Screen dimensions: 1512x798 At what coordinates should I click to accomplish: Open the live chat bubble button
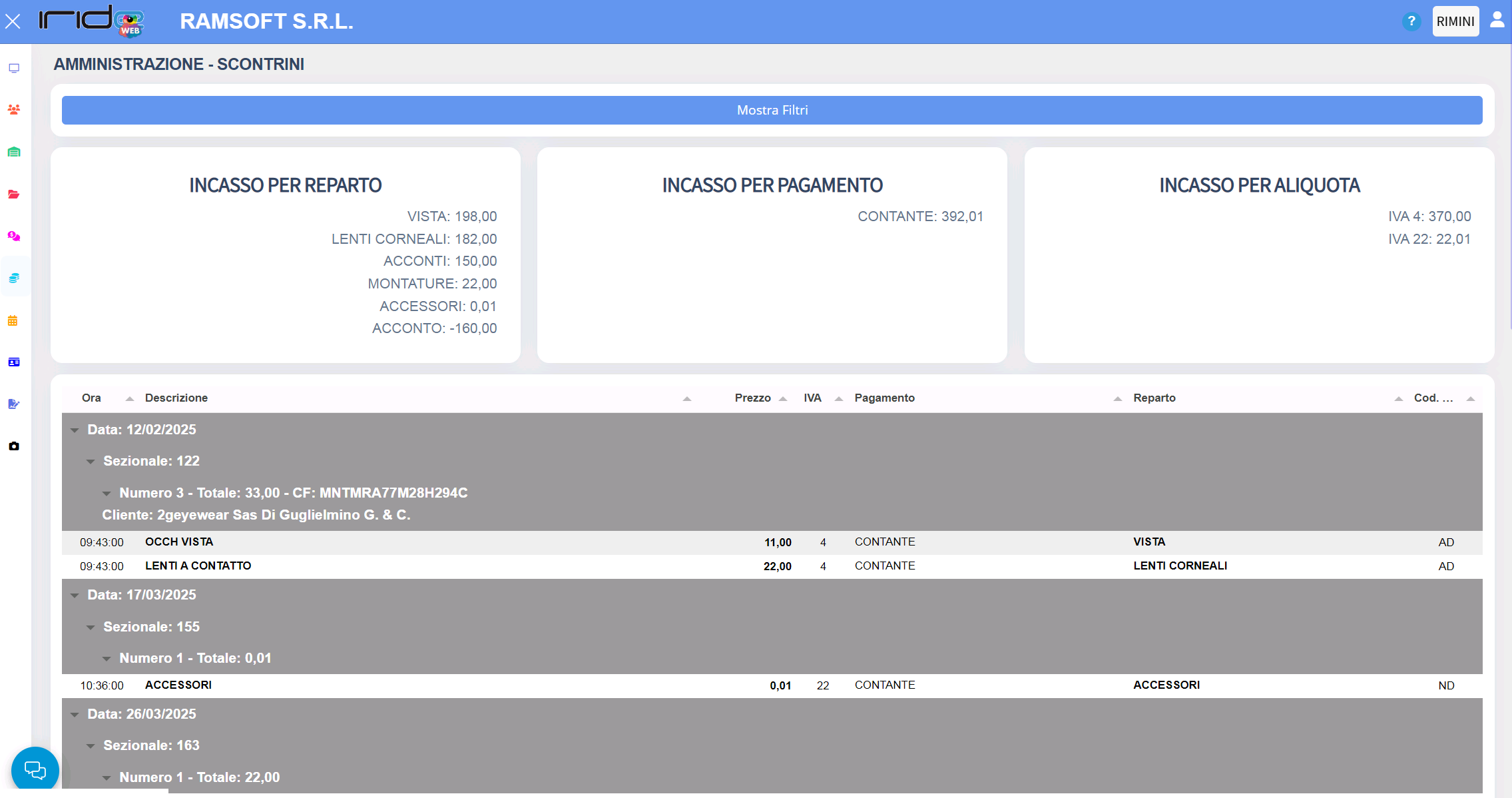pyautogui.click(x=35, y=770)
